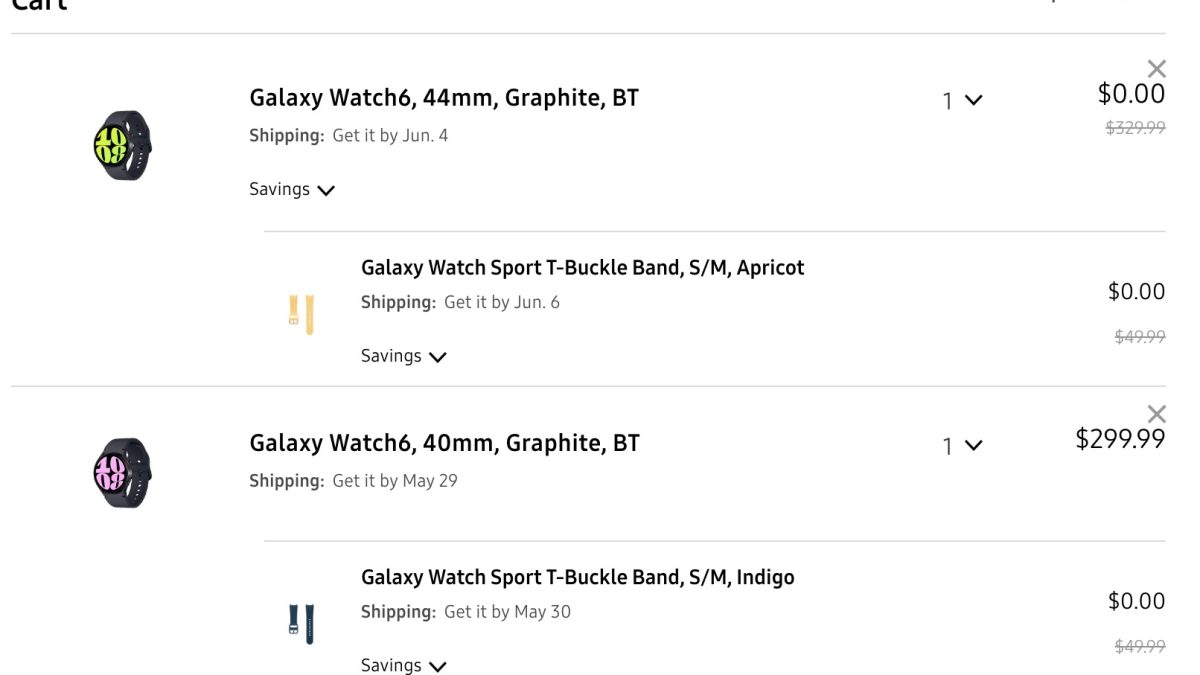Click the 44mm watch product image
1200x675 pixels.
(122, 146)
